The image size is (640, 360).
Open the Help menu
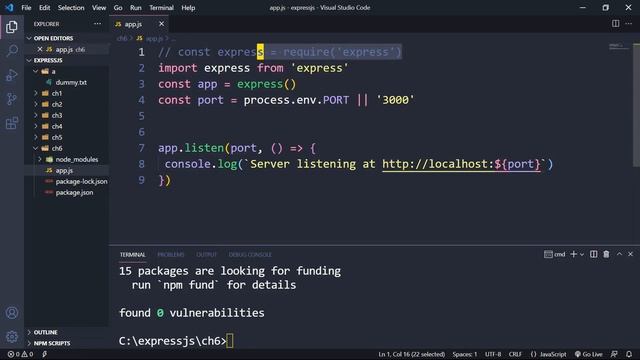(188, 7)
